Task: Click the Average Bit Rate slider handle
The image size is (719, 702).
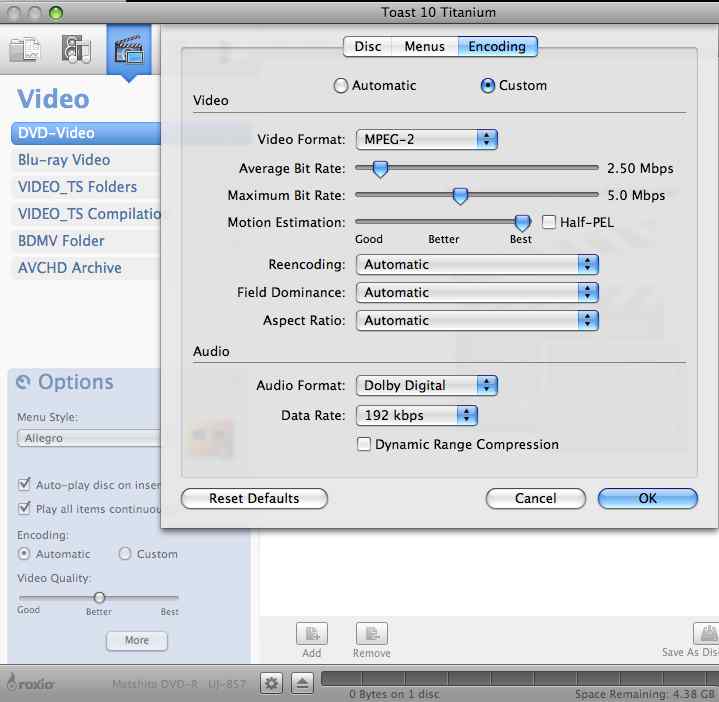Action: click(x=380, y=169)
